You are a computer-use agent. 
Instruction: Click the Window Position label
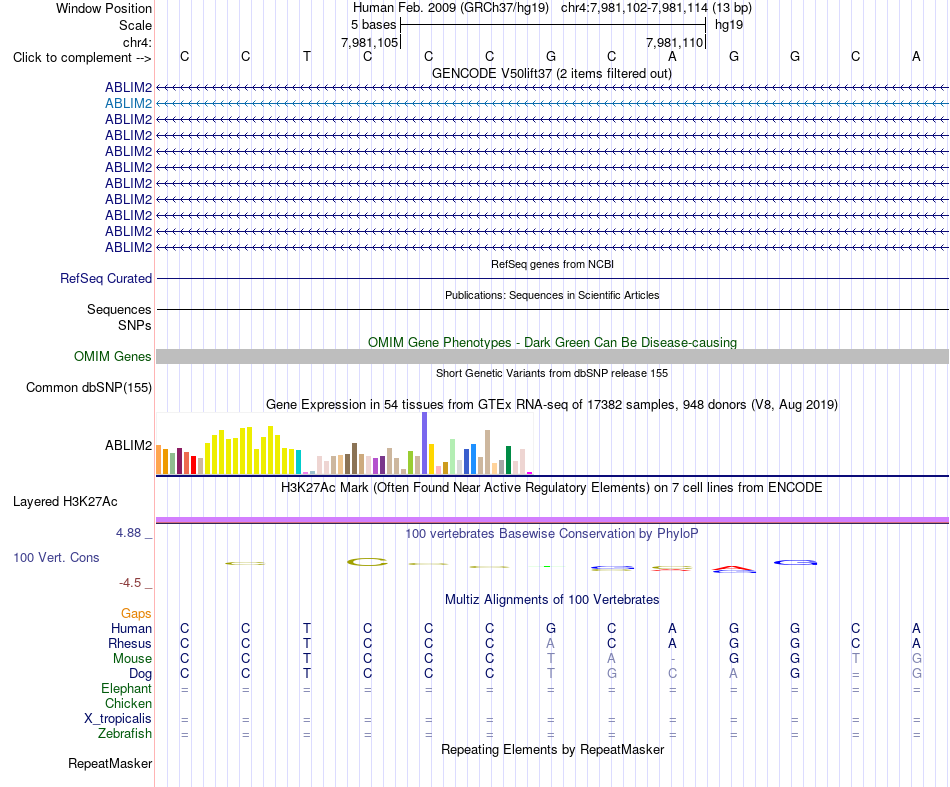(x=104, y=8)
